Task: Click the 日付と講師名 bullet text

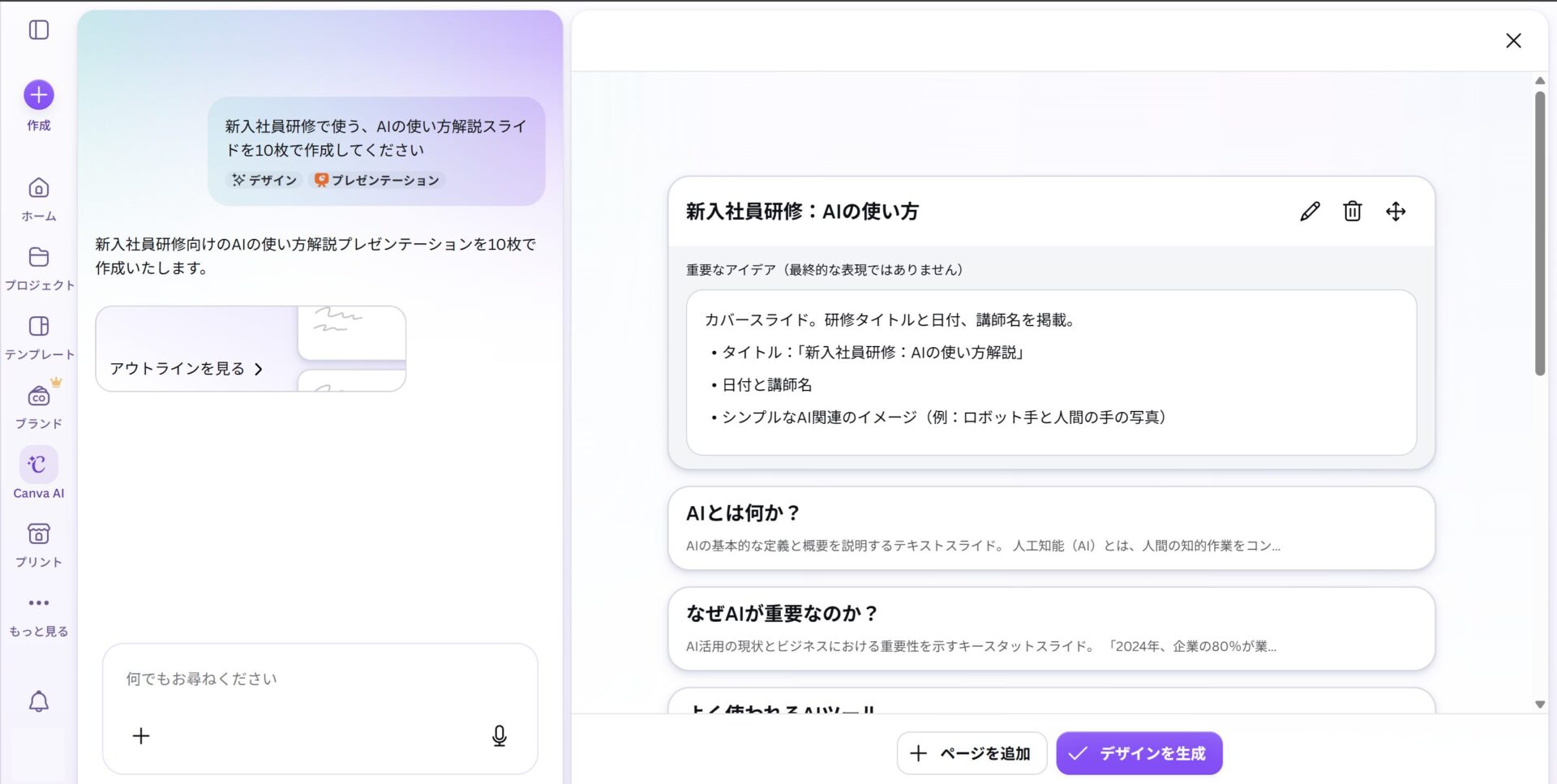Action: 766,384
